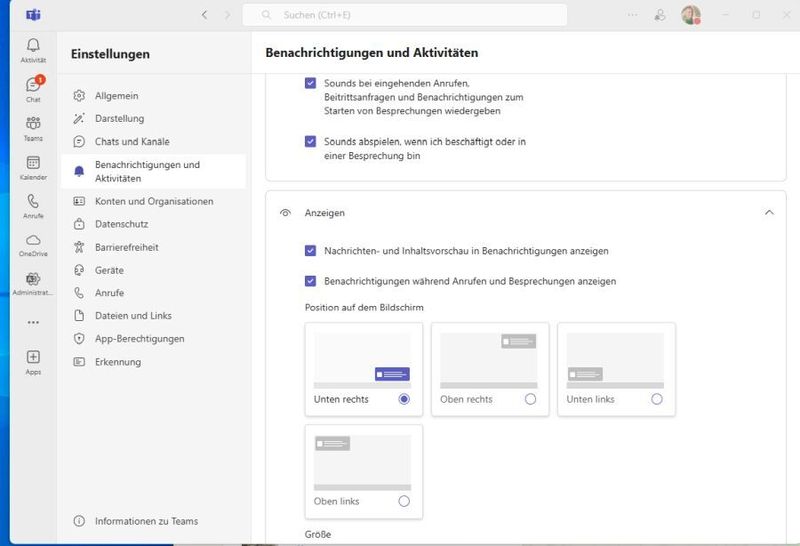
Task: Click the profile avatar picture
Action: (x=690, y=15)
